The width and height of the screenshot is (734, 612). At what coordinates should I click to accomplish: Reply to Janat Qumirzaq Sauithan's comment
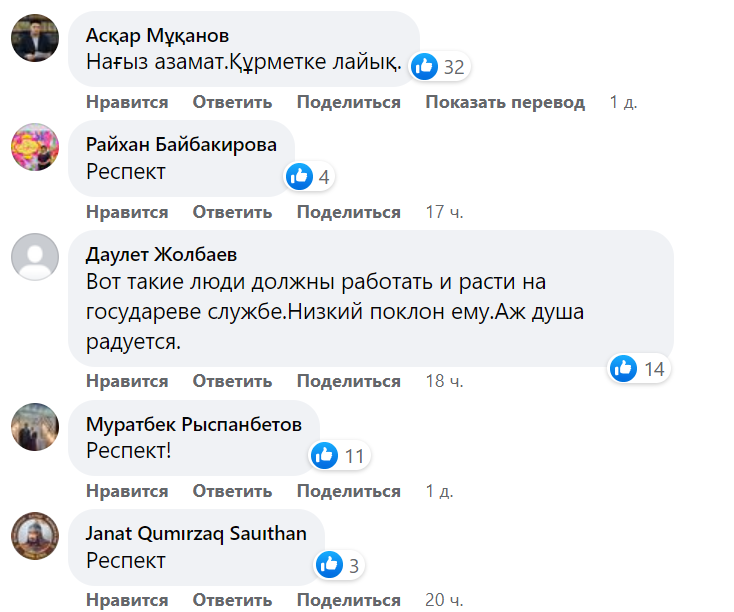(232, 600)
